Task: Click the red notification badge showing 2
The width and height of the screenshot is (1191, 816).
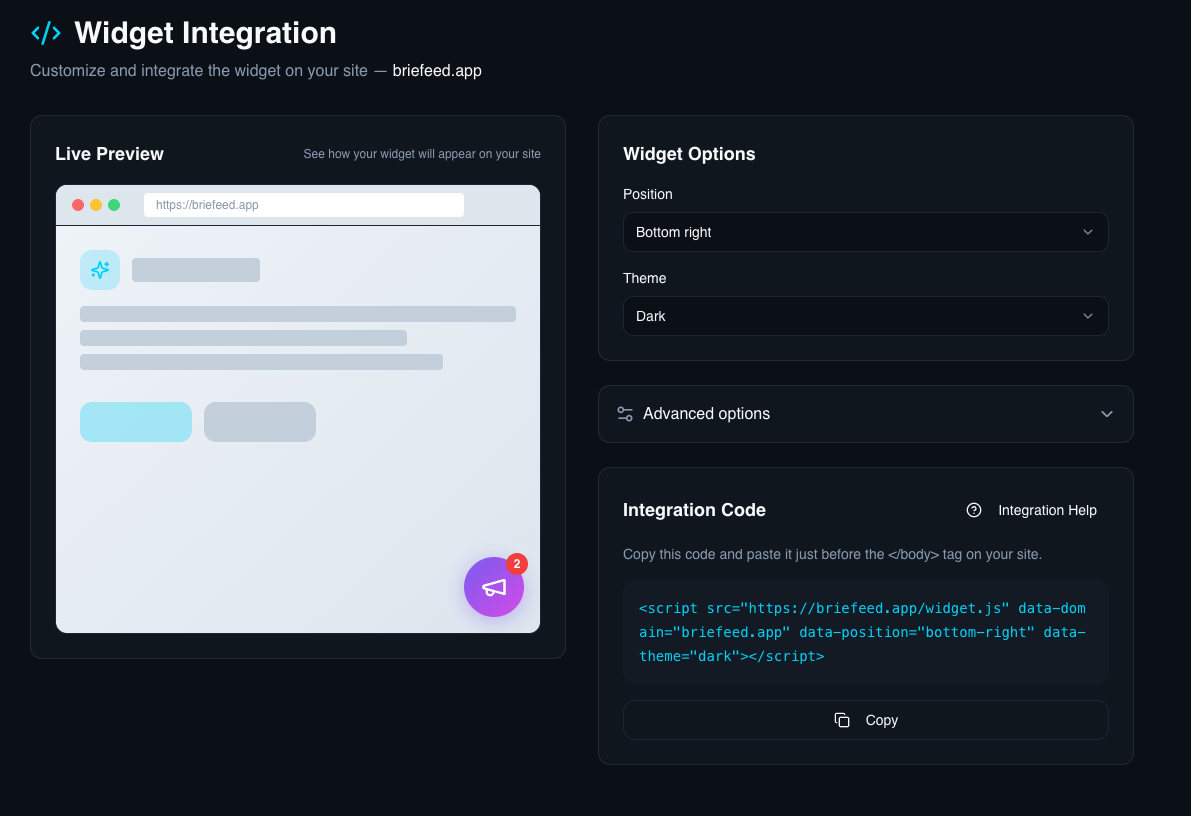Action: pos(517,564)
